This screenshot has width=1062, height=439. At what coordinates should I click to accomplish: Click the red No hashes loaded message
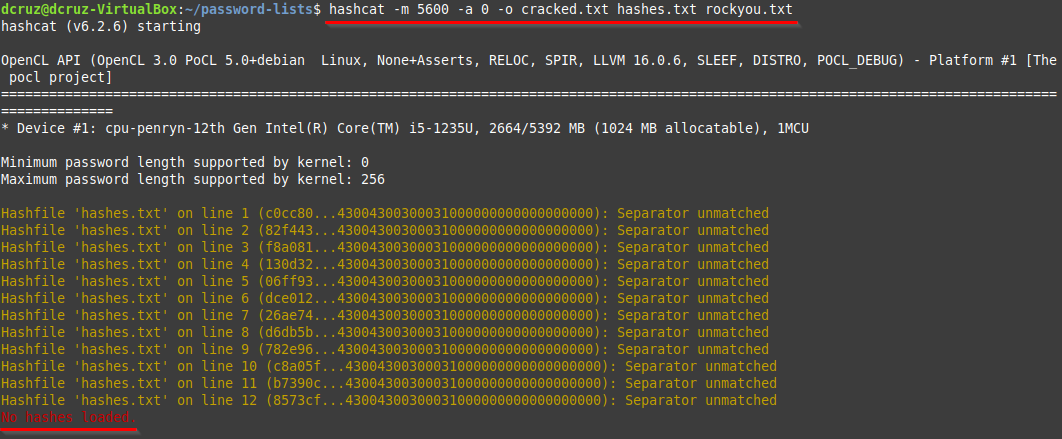tap(69, 417)
